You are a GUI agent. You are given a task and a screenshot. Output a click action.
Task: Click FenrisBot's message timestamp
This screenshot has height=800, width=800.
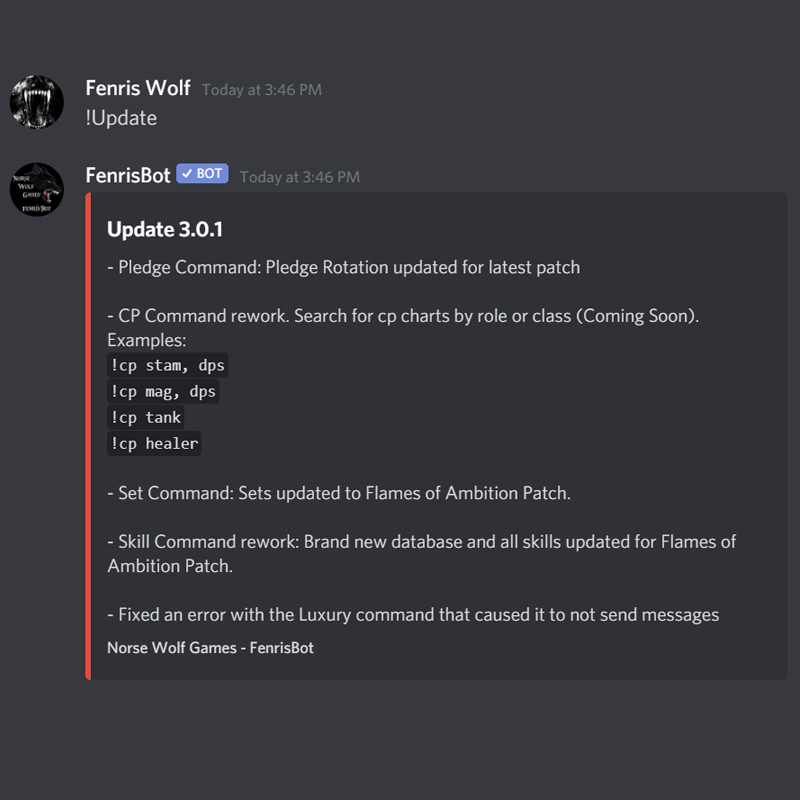[299, 177]
